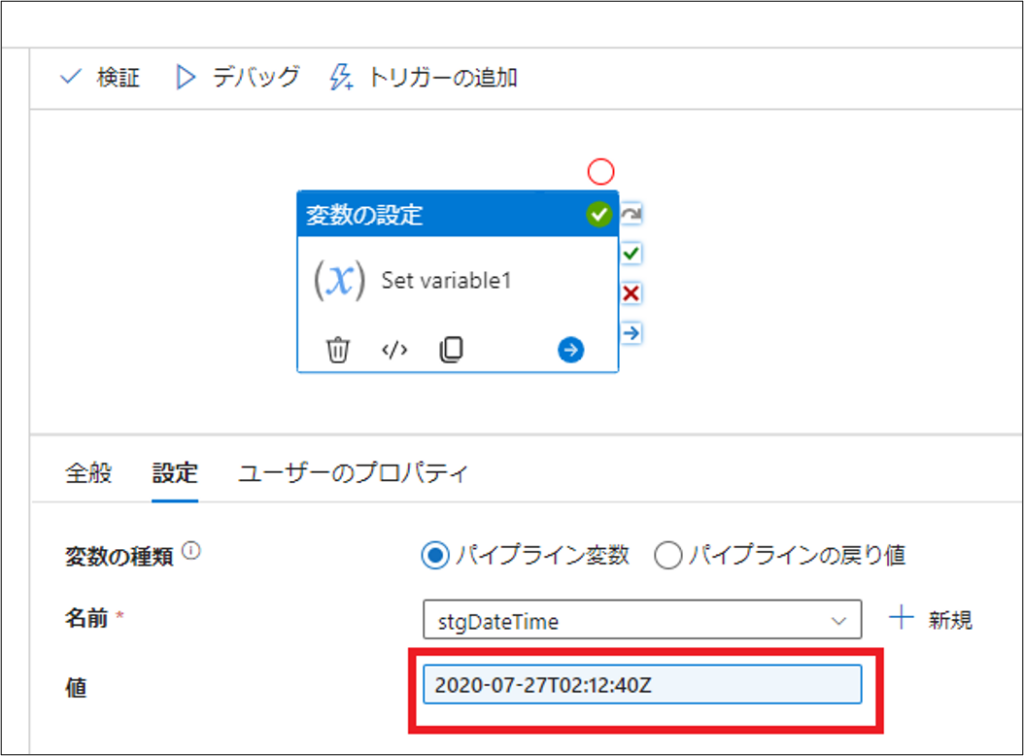Switch to the ユーザーのプロパティ tab
This screenshot has height=756, width=1024.
tap(353, 473)
